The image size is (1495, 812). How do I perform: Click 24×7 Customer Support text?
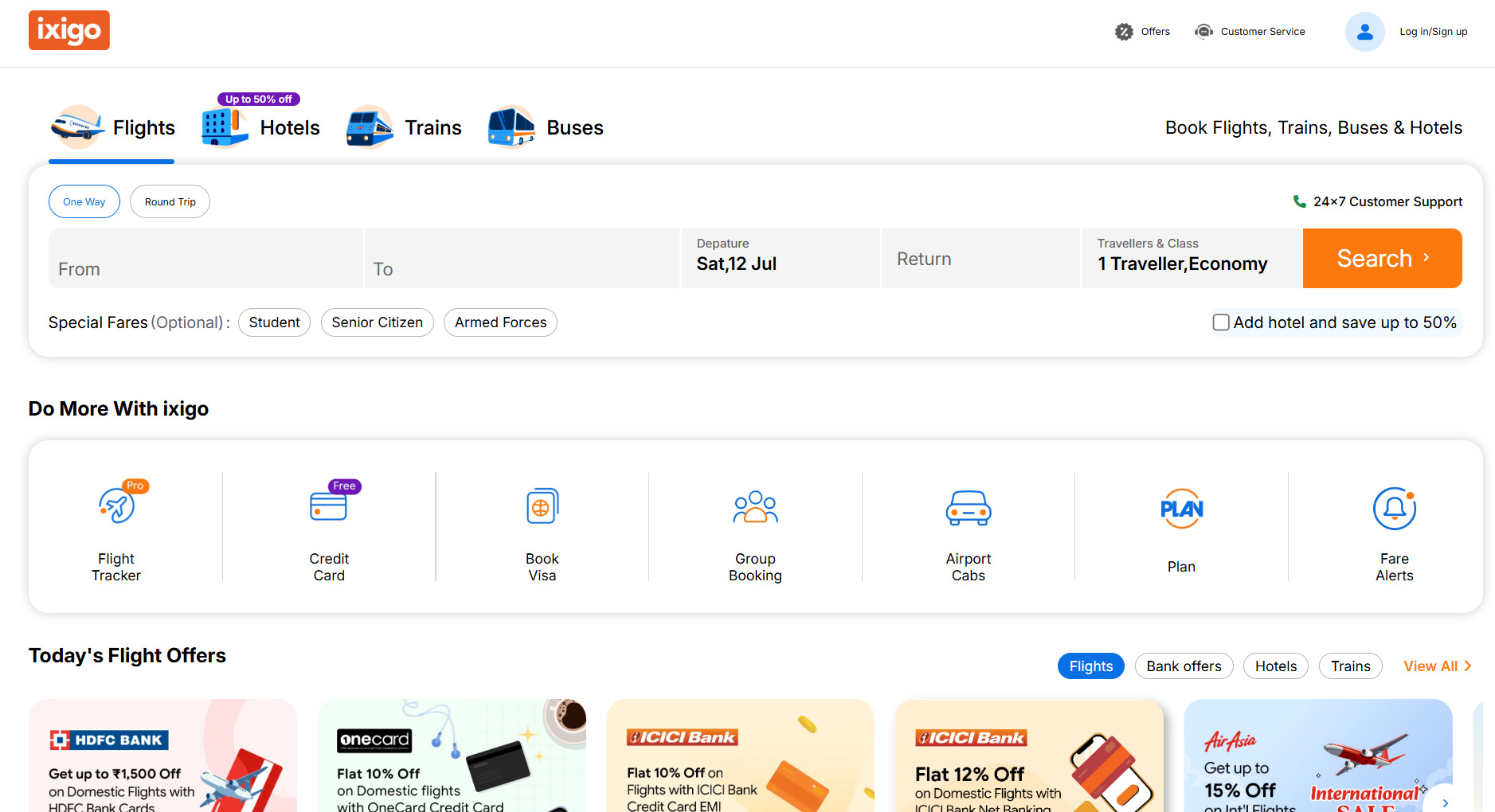pyautogui.click(x=1388, y=201)
